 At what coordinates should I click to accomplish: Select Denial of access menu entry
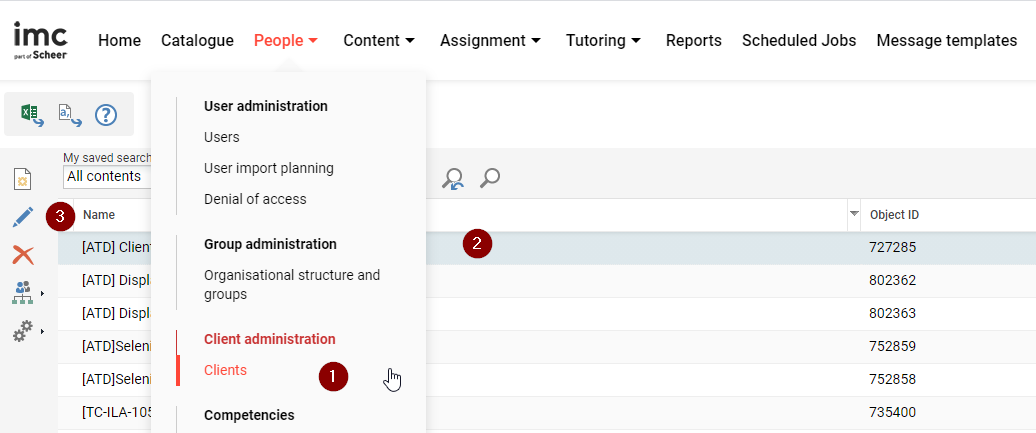click(255, 199)
